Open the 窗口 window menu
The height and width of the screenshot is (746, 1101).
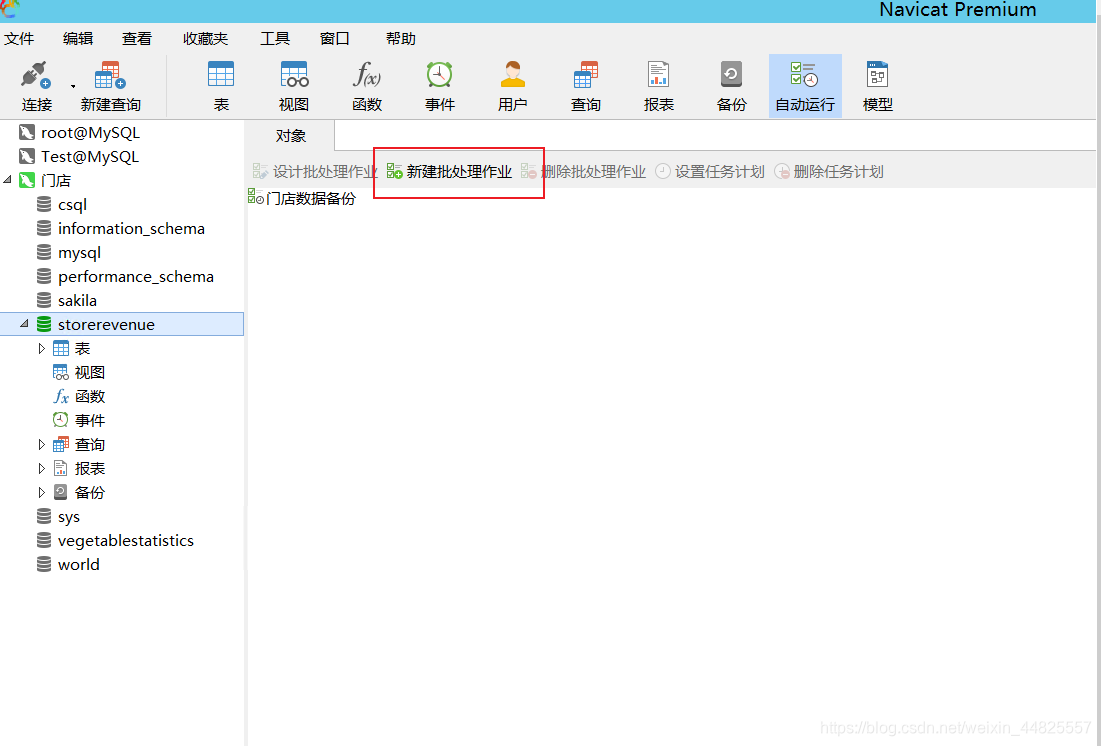335,39
